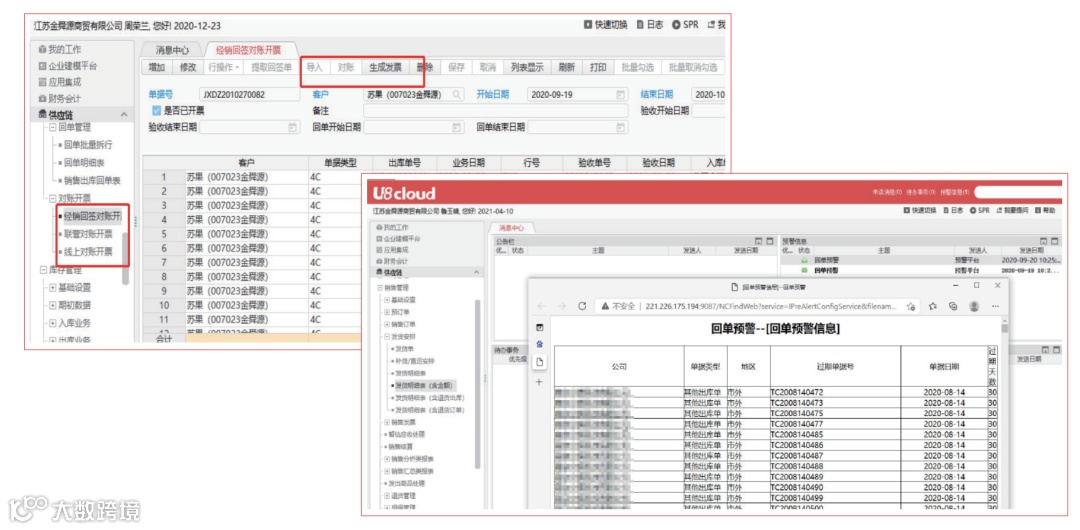Click the plus icon in browser side panel
The height and width of the screenshot is (530, 1080).
coord(539,381)
